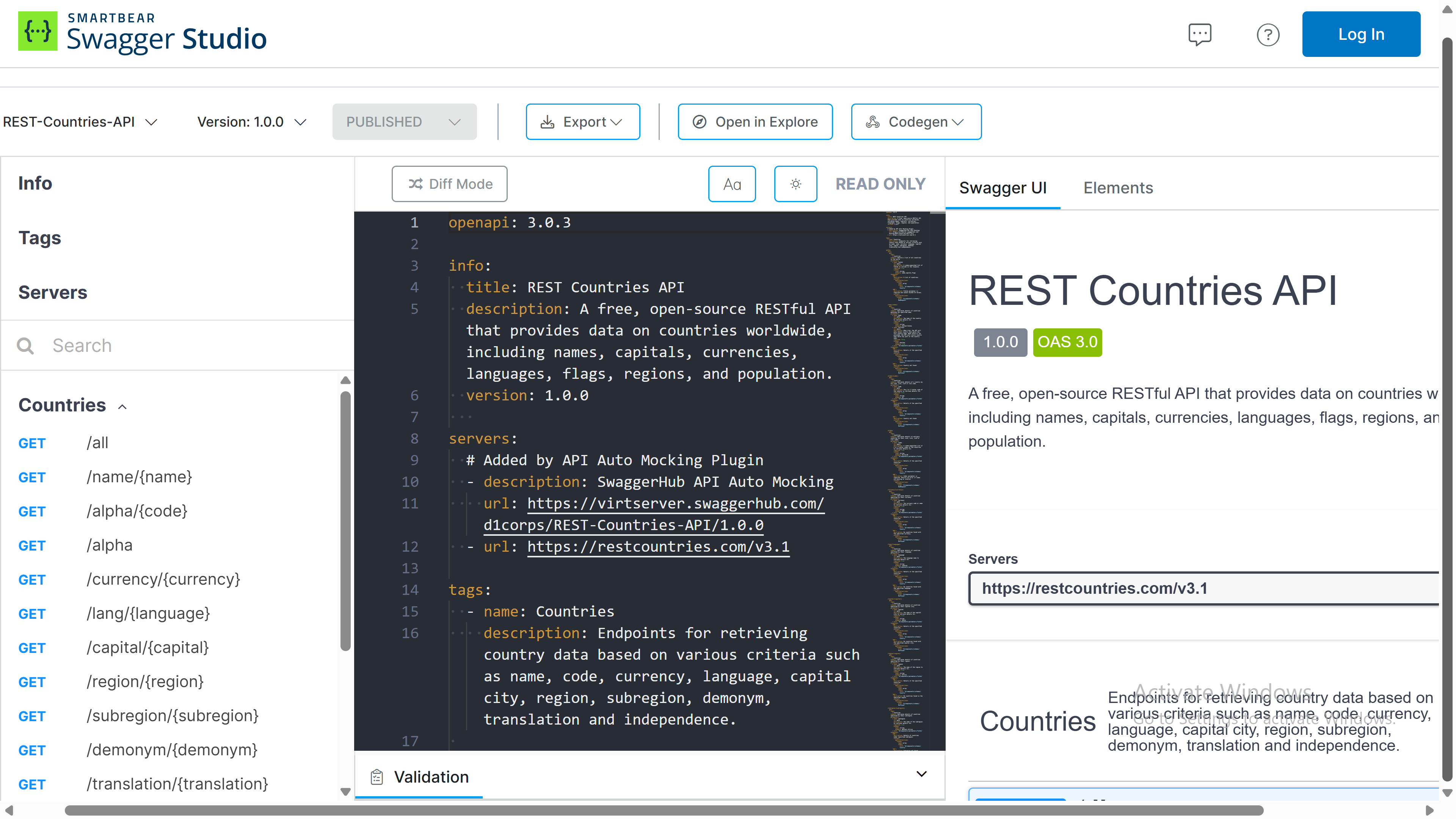Click the Swagger Studio logo icon
1456x819 pixels.
click(x=37, y=31)
